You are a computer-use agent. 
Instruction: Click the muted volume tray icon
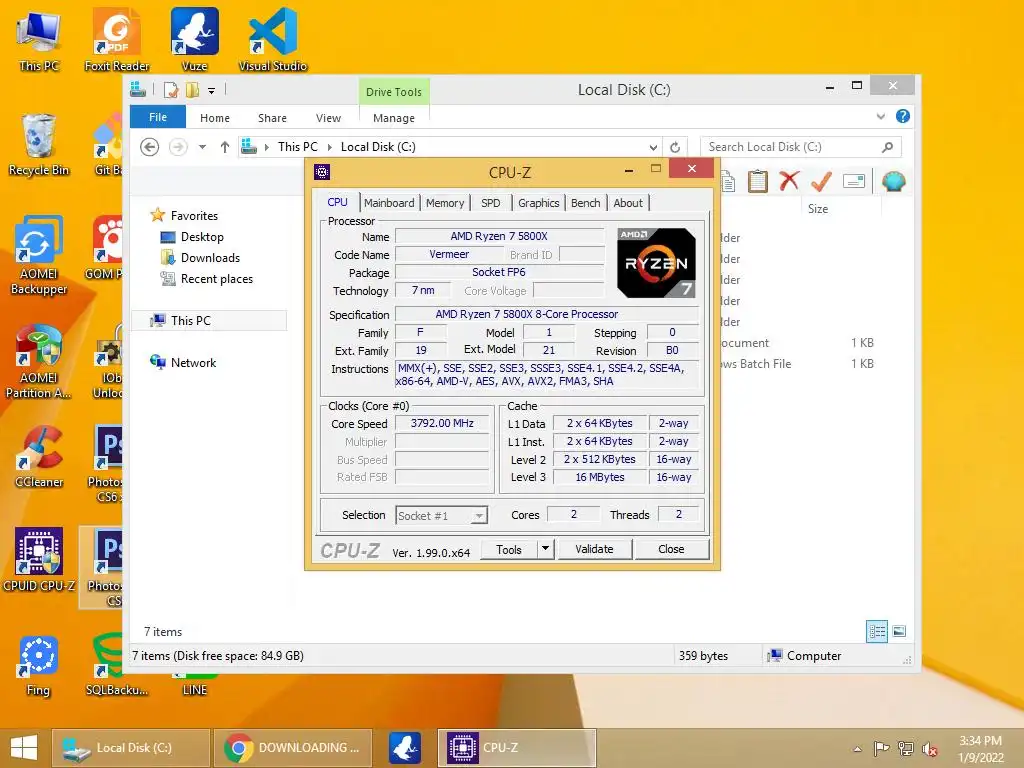pos(929,749)
